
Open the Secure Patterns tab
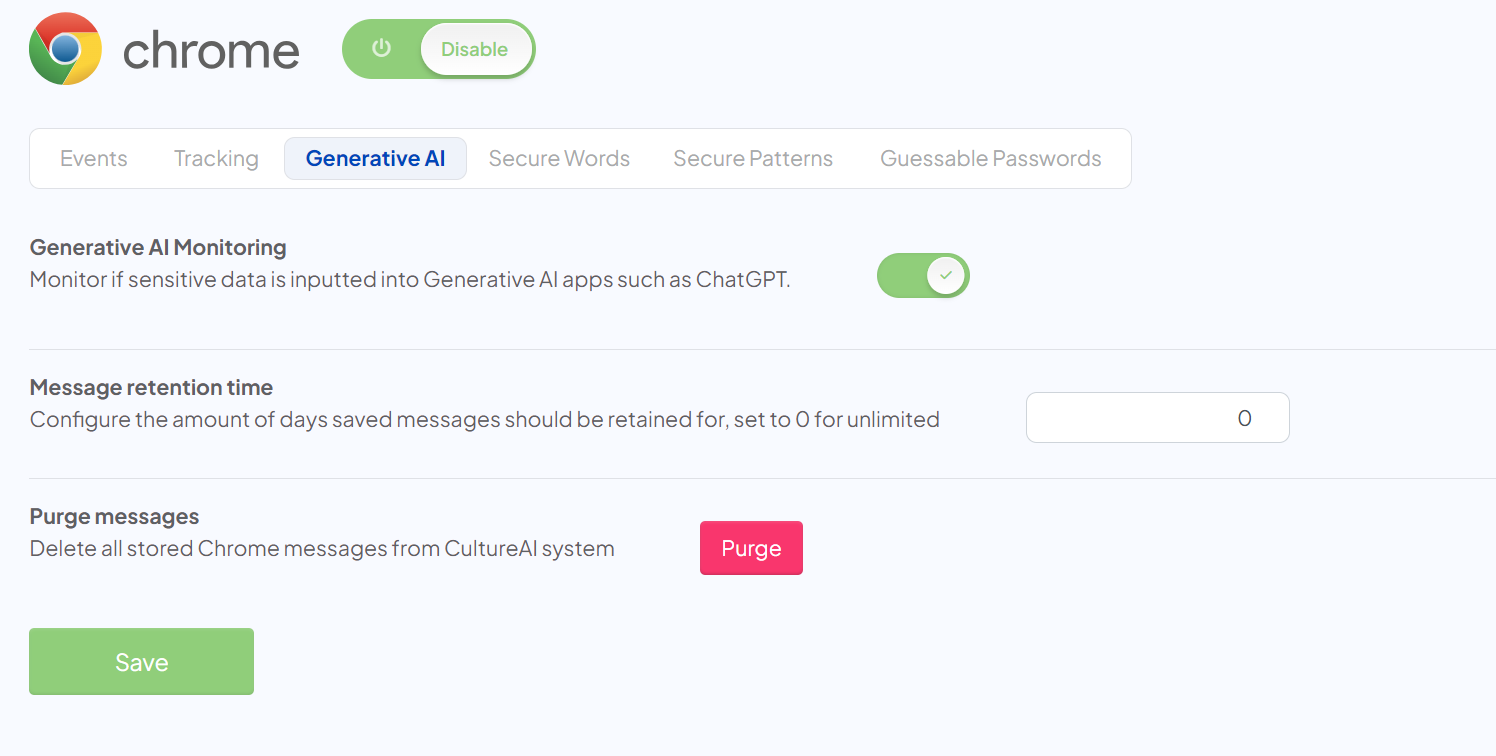click(753, 159)
